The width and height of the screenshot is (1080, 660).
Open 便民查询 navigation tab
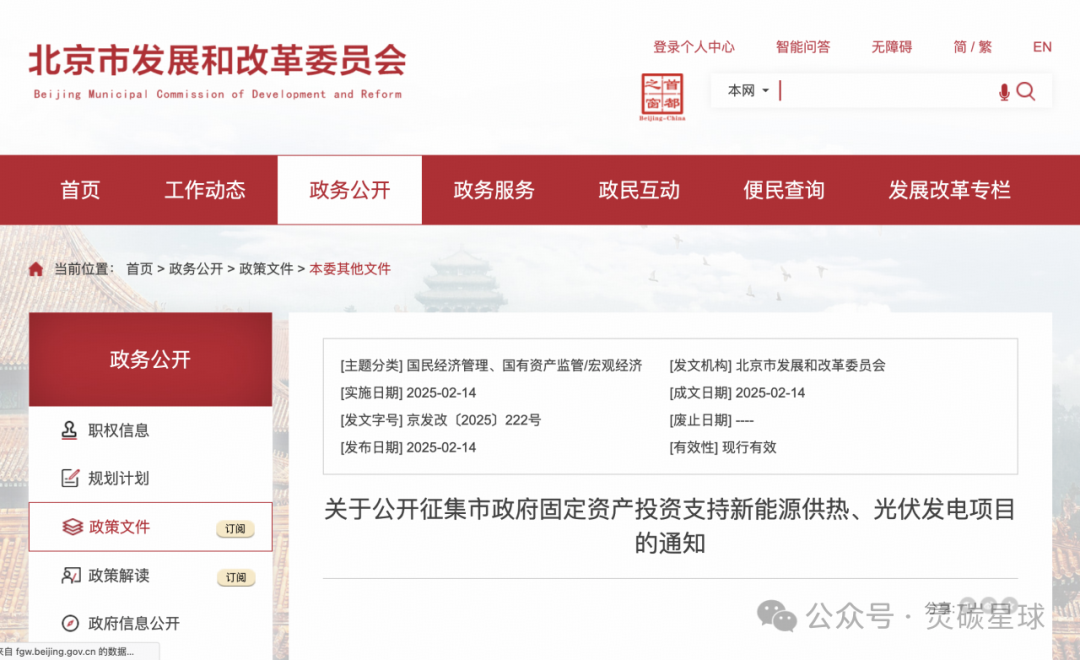pyautogui.click(x=784, y=190)
